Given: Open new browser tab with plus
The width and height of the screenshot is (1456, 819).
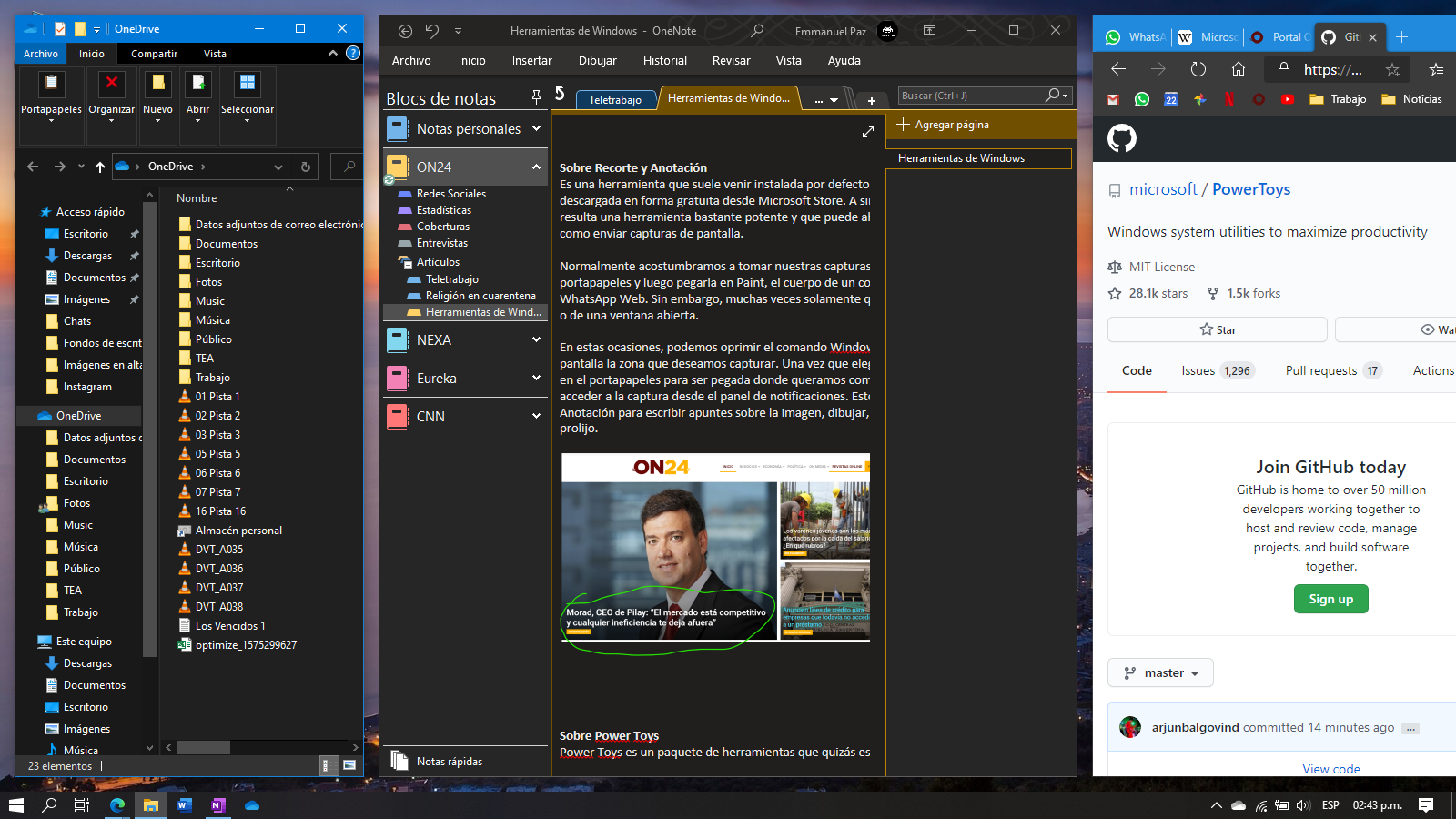Looking at the screenshot, I should tap(1402, 37).
